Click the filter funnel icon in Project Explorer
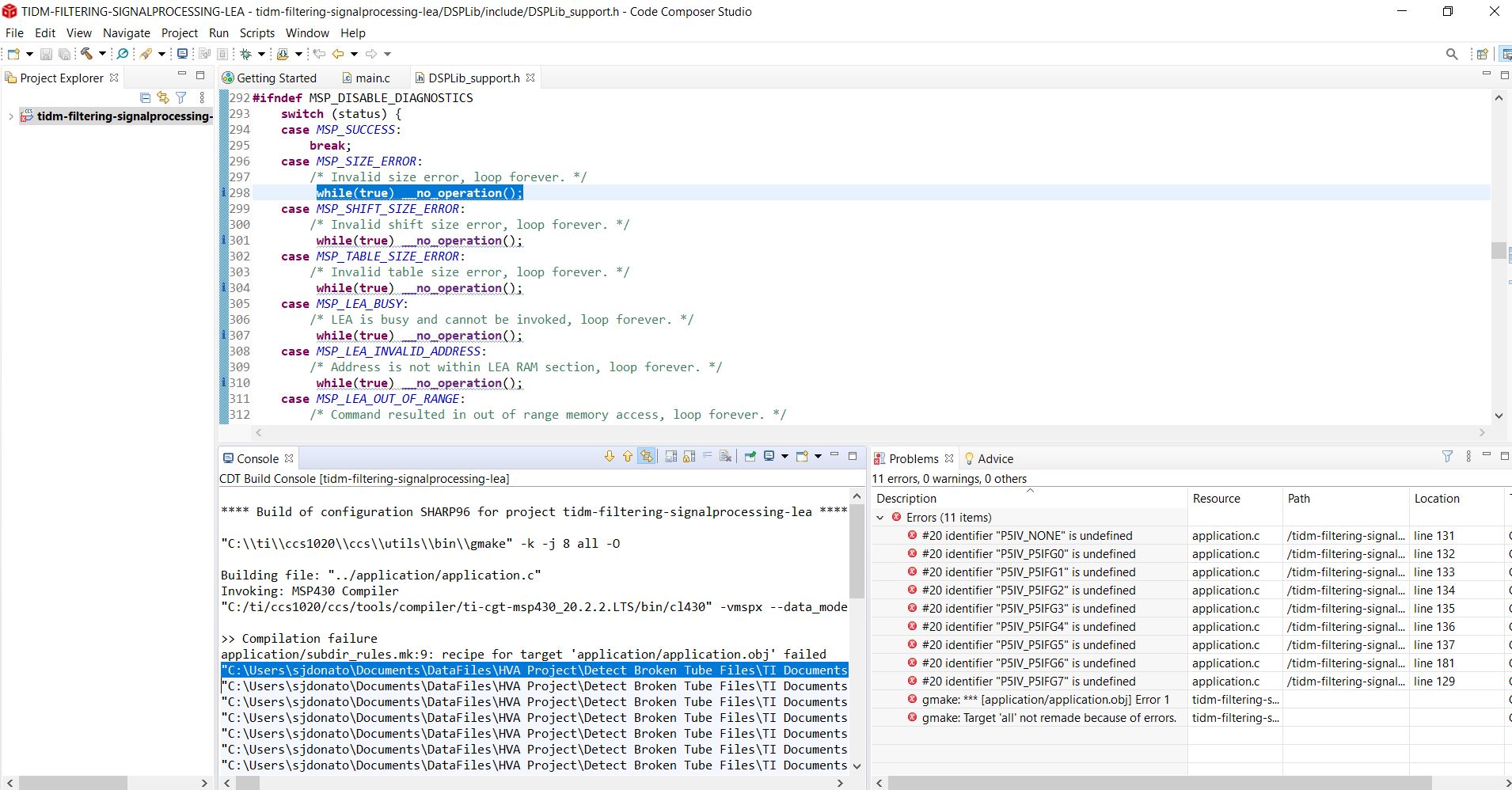The image size is (1512, 790). pyautogui.click(x=181, y=97)
